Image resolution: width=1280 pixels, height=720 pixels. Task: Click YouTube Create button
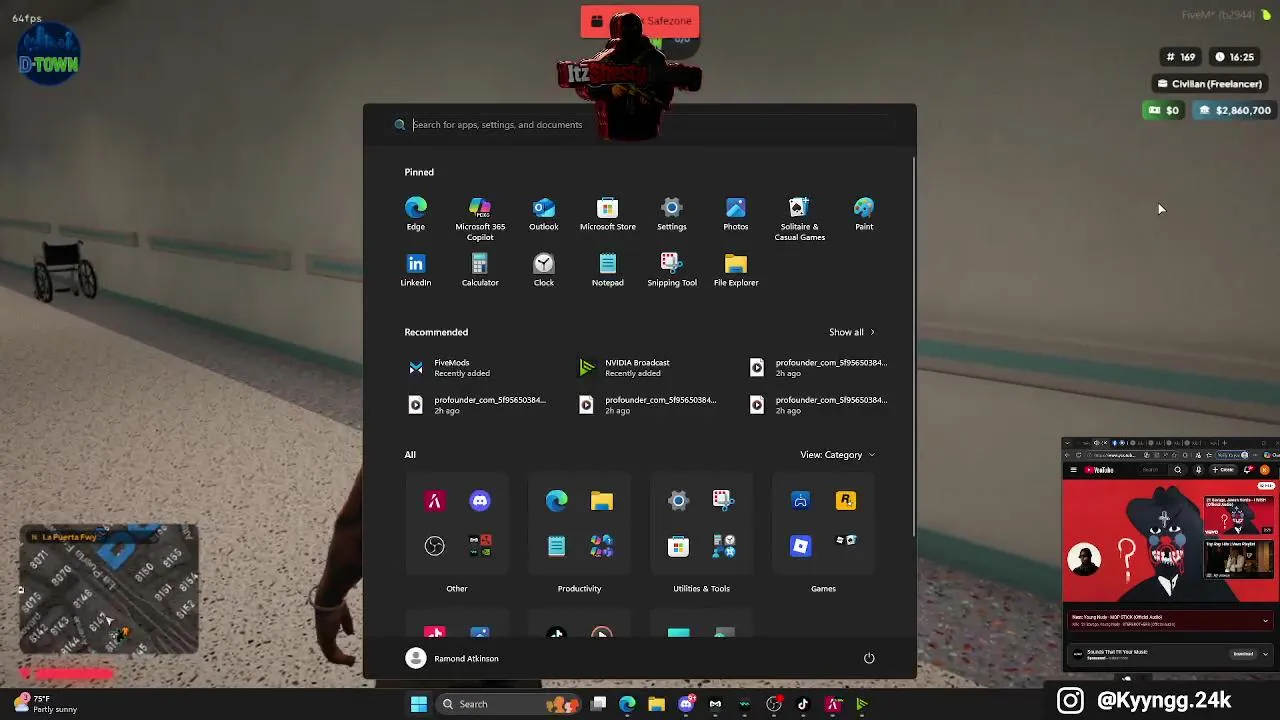tap(1223, 469)
